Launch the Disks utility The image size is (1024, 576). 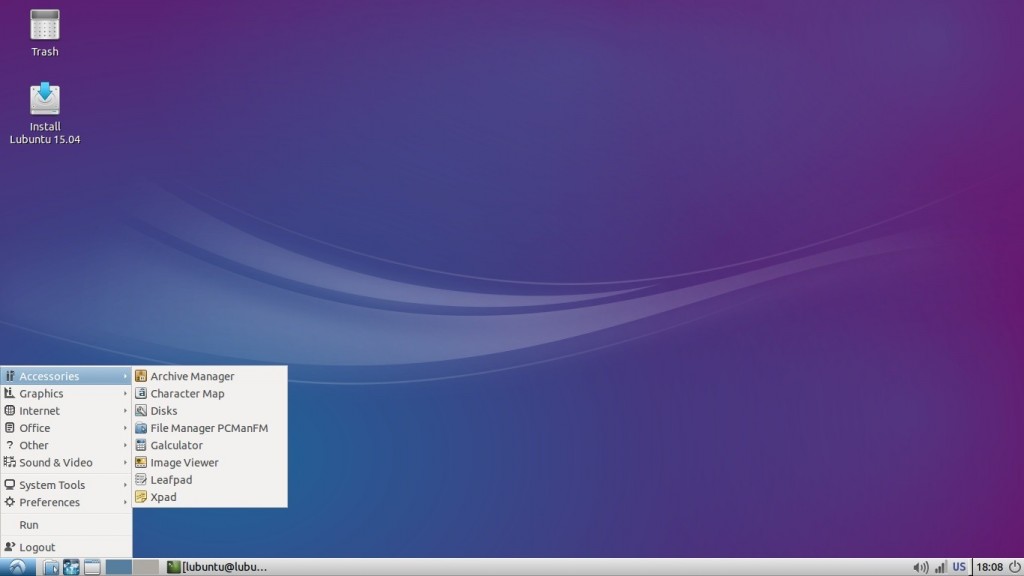coord(160,410)
